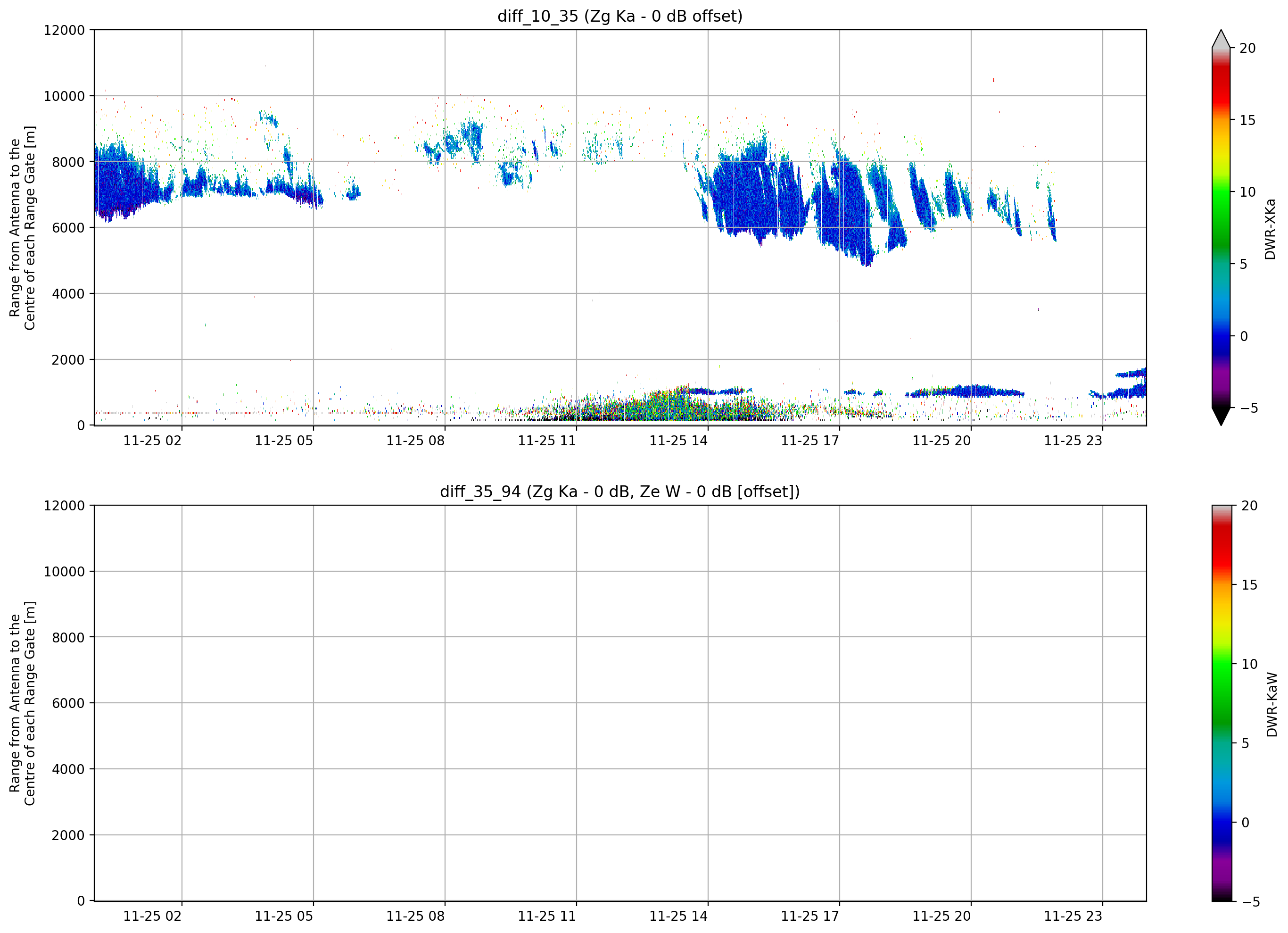Click the '11-25 23' x tick in the diff_10_35 plot
The width and height of the screenshot is (1288, 933).
coord(1073,441)
